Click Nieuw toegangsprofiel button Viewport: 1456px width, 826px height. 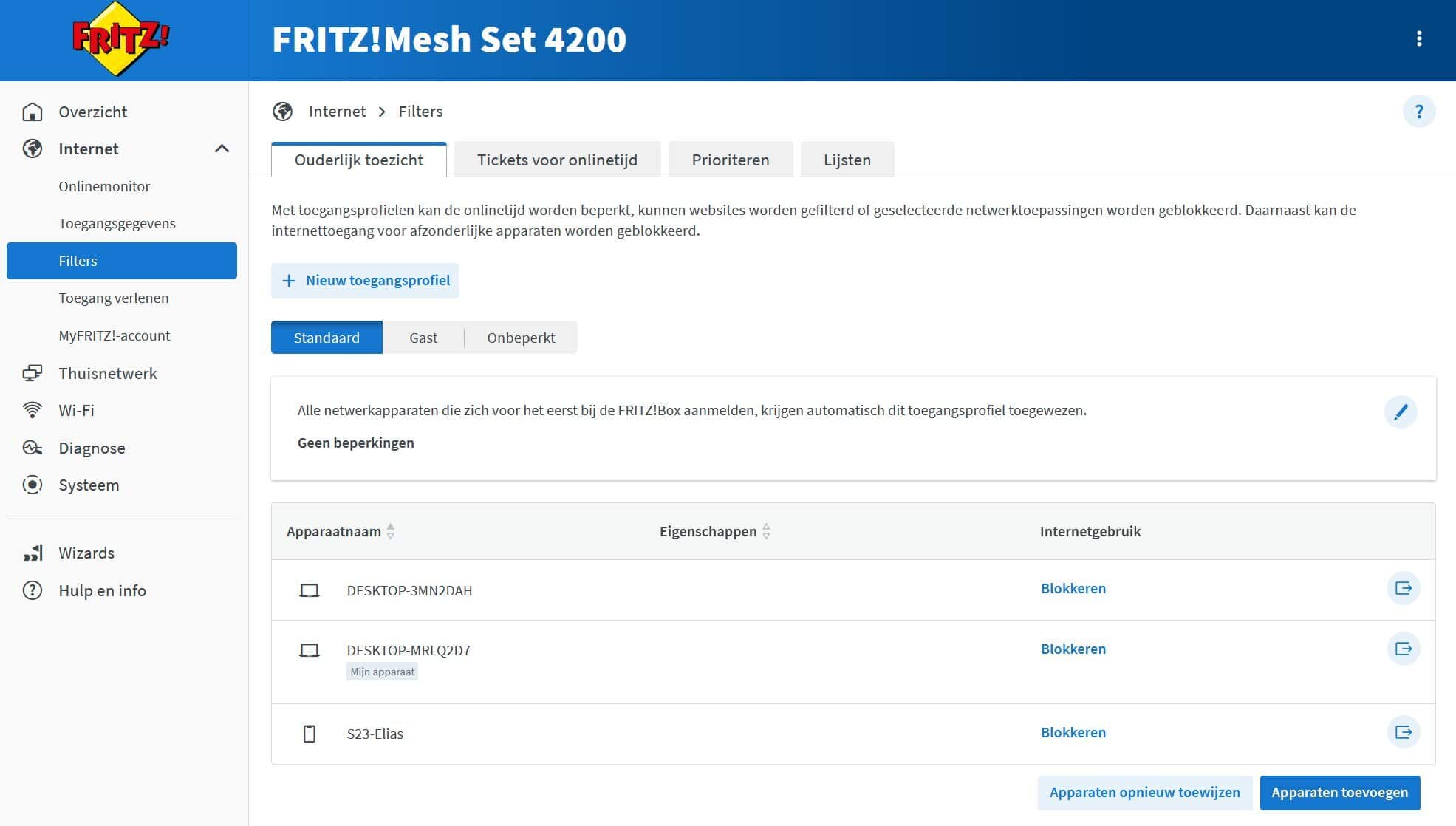coord(365,281)
